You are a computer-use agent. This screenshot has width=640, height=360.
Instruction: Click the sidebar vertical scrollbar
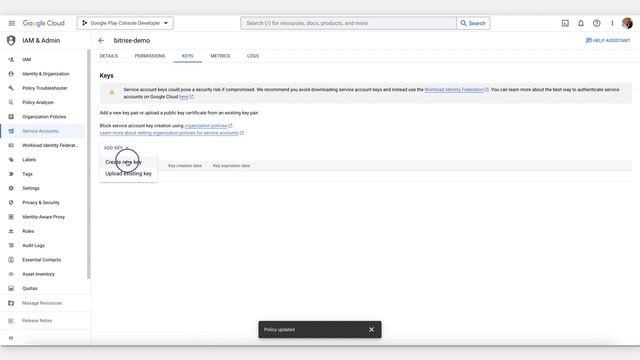(89, 164)
